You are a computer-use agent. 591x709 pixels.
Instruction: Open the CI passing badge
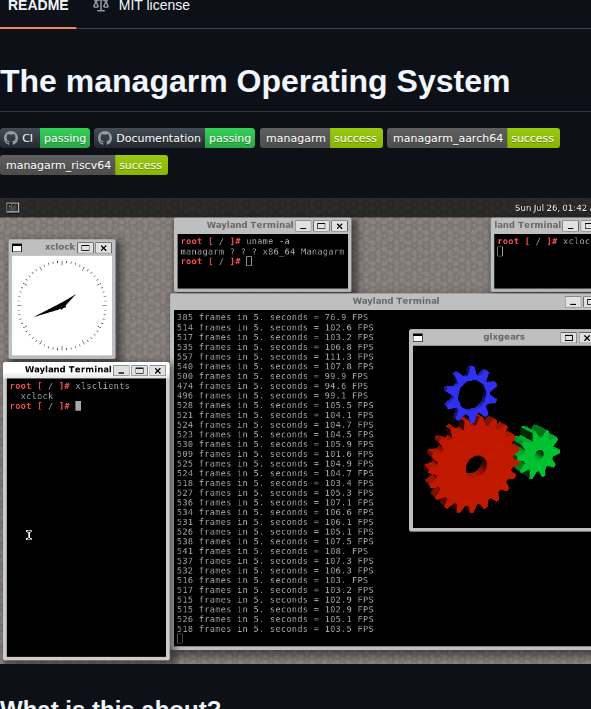(x=45, y=138)
